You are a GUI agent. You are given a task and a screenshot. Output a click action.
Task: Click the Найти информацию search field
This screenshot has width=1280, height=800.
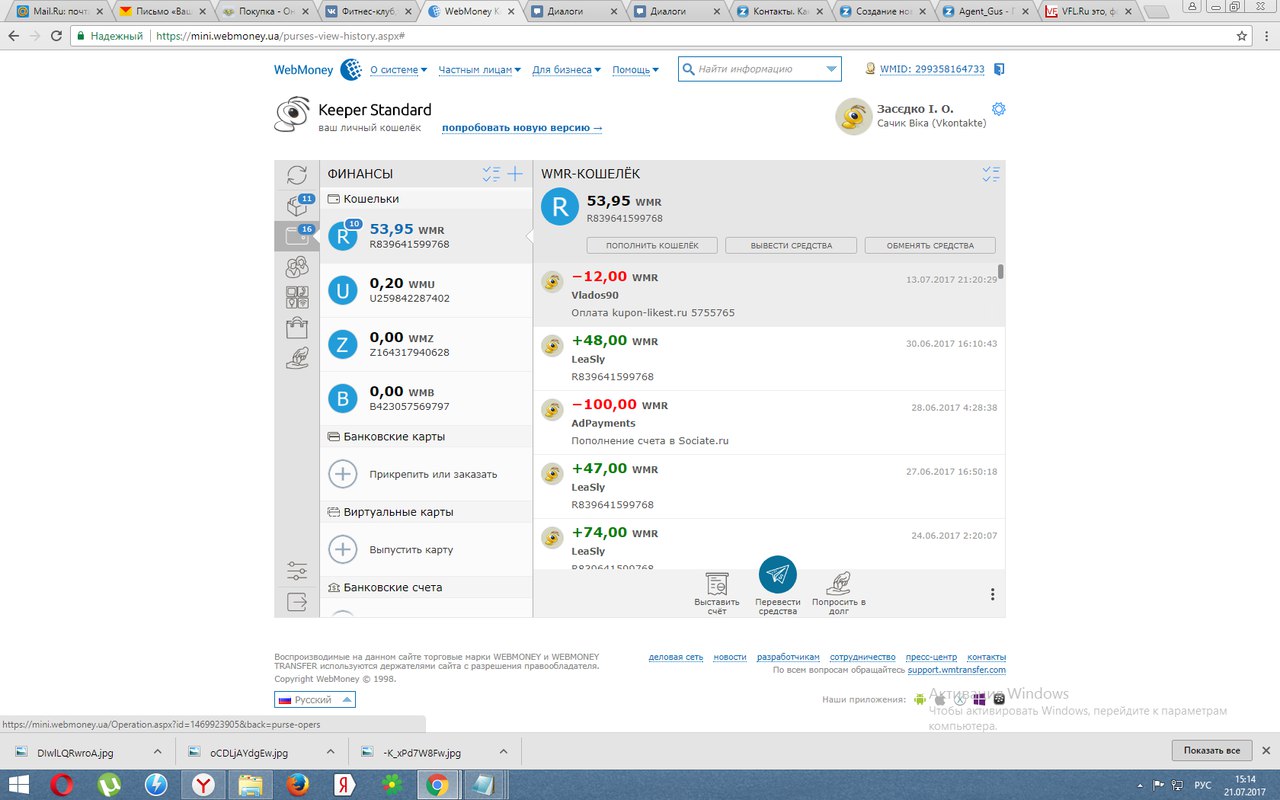(x=758, y=69)
